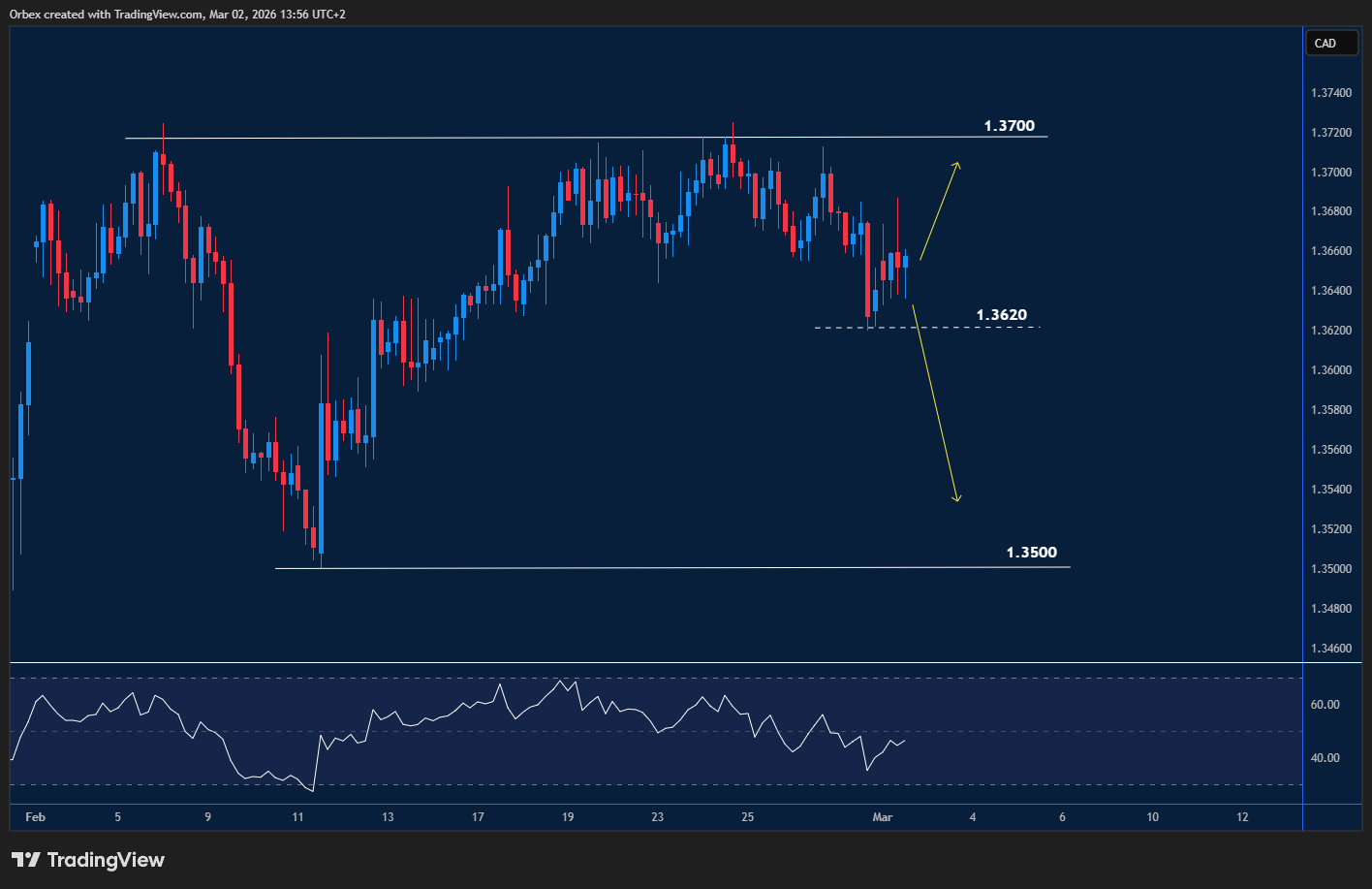Click the Mar label on the time axis

point(883,817)
